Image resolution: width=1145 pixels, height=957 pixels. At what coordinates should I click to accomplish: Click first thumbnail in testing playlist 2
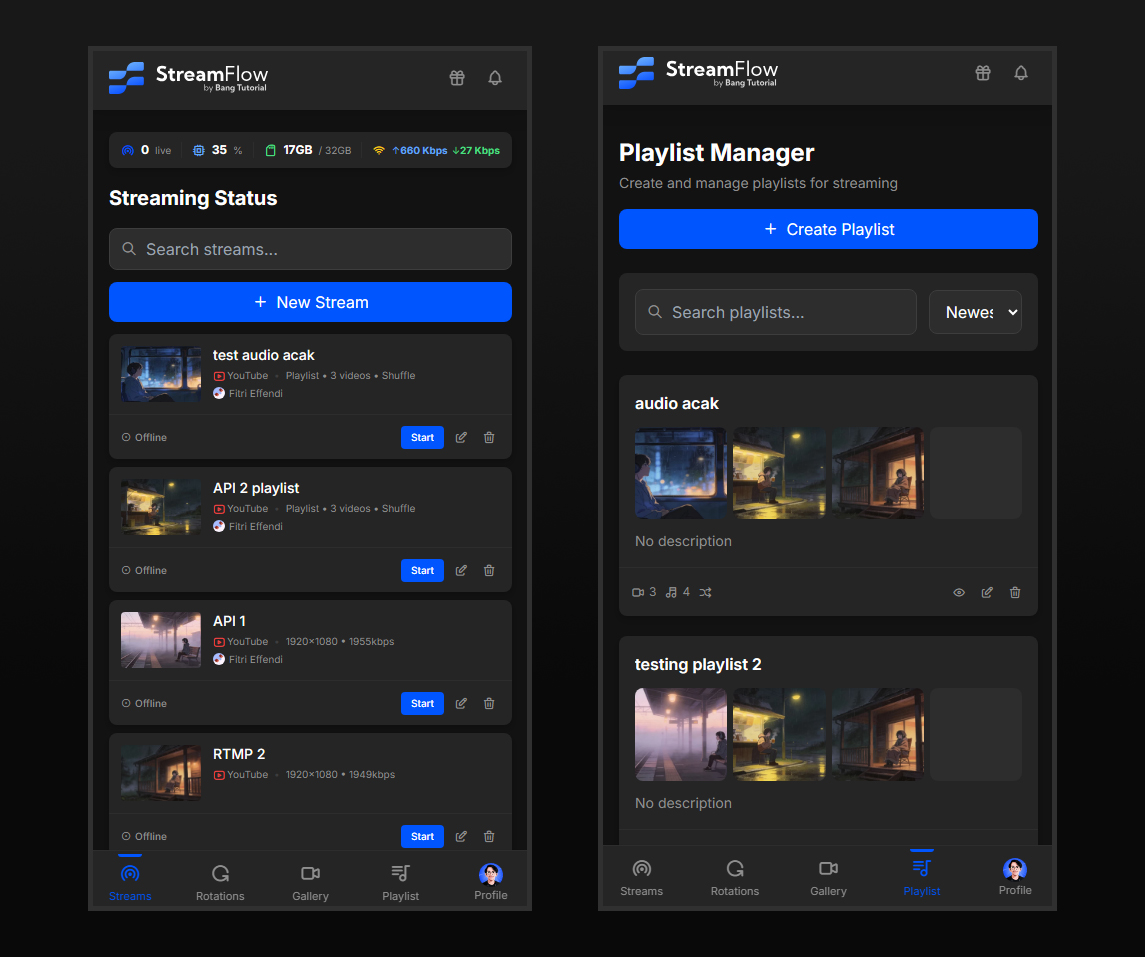tap(681, 734)
